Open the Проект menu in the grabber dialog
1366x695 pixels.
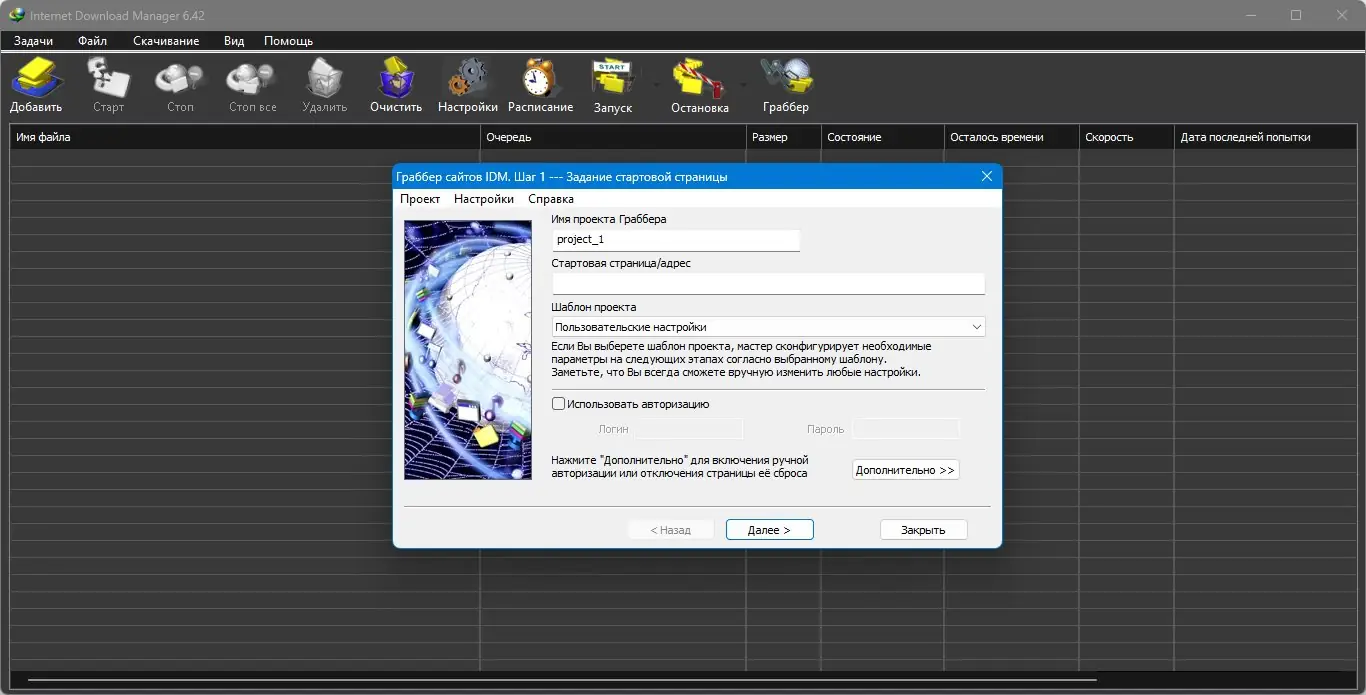coord(420,198)
